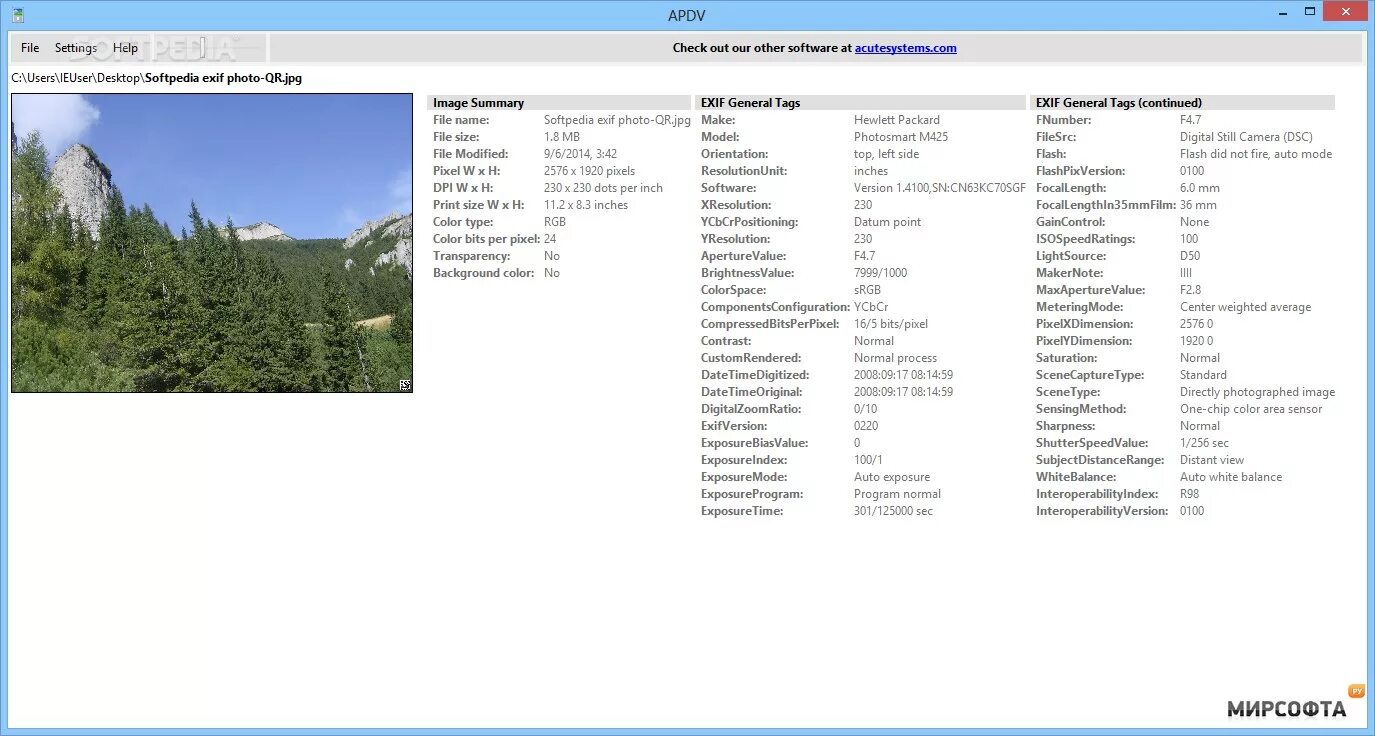
Task: Open the File menu
Action: (x=30, y=48)
